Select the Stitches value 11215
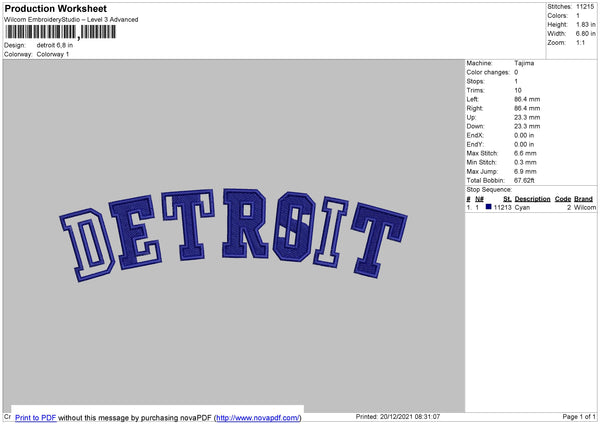 (x=585, y=7)
